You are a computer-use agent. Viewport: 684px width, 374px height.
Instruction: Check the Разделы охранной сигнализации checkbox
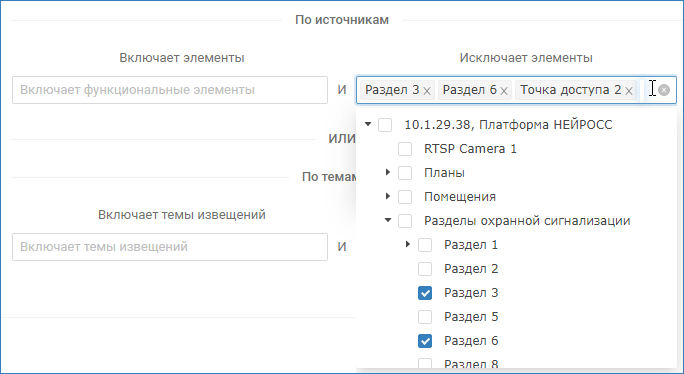(x=405, y=221)
